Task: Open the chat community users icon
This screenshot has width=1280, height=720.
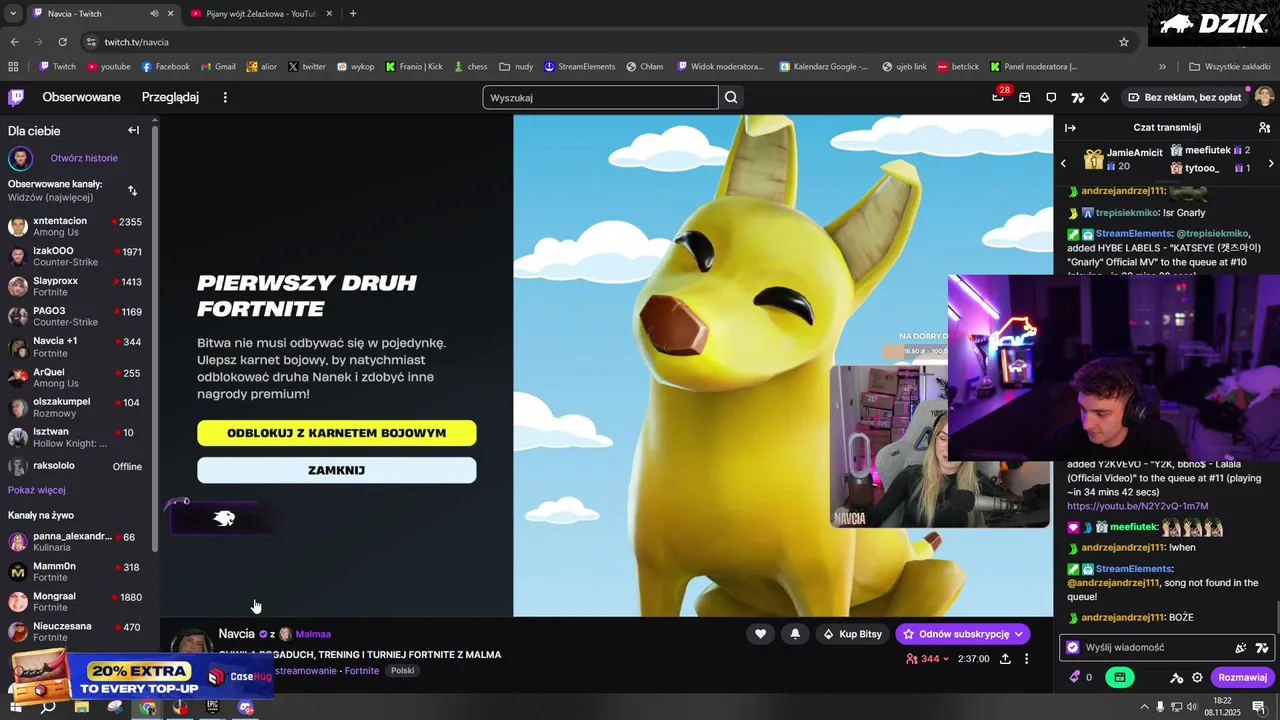Action: click(x=1264, y=128)
